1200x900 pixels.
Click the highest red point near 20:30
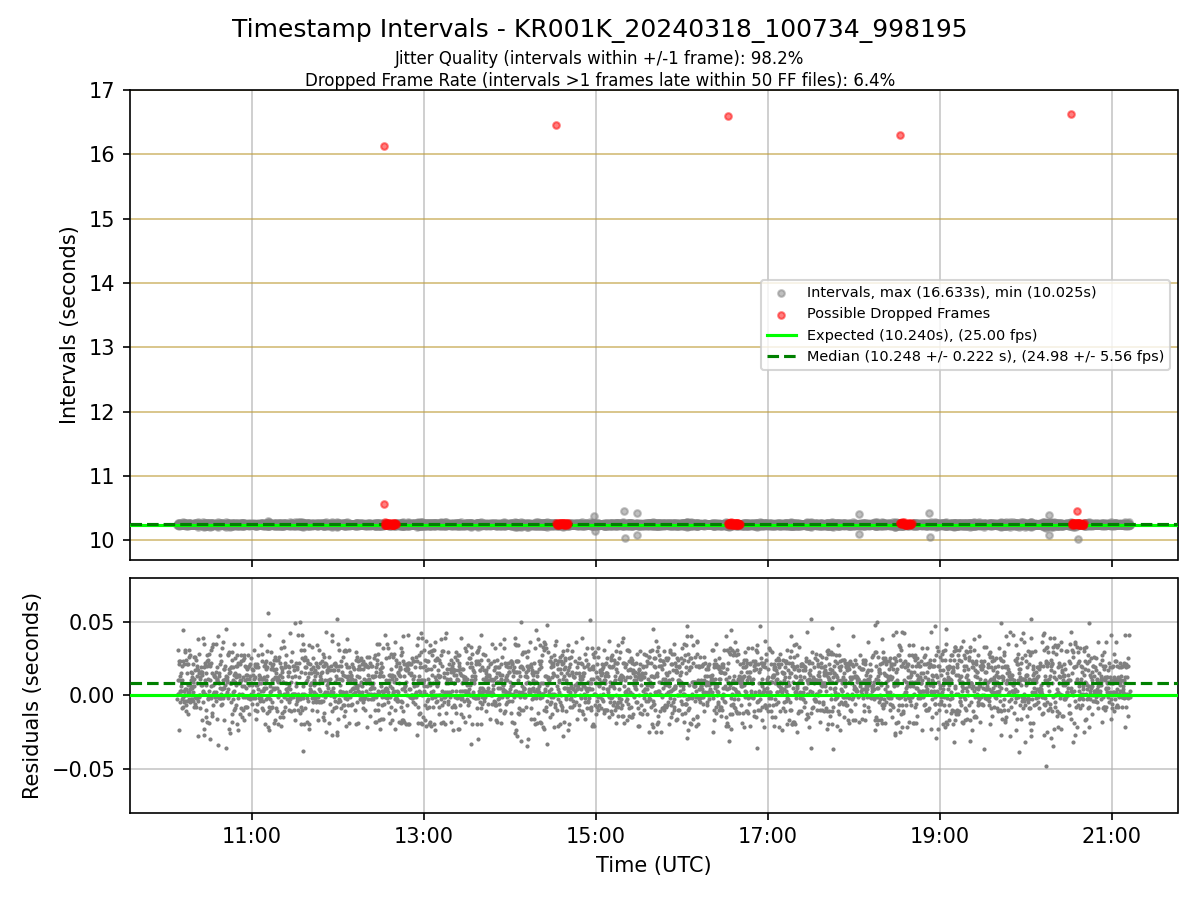click(x=1071, y=114)
